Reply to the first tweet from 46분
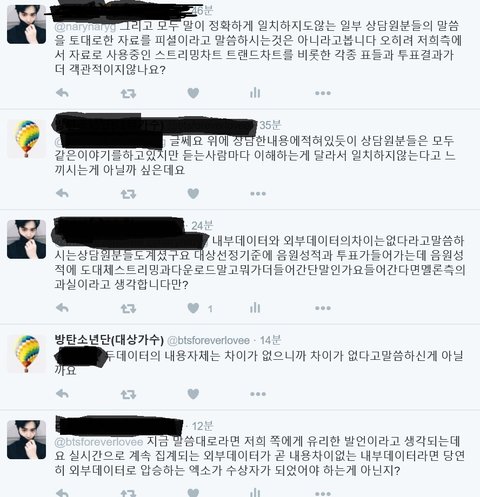Image resolution: width=480 pixels, height=497 pixels. pos(62,93)
